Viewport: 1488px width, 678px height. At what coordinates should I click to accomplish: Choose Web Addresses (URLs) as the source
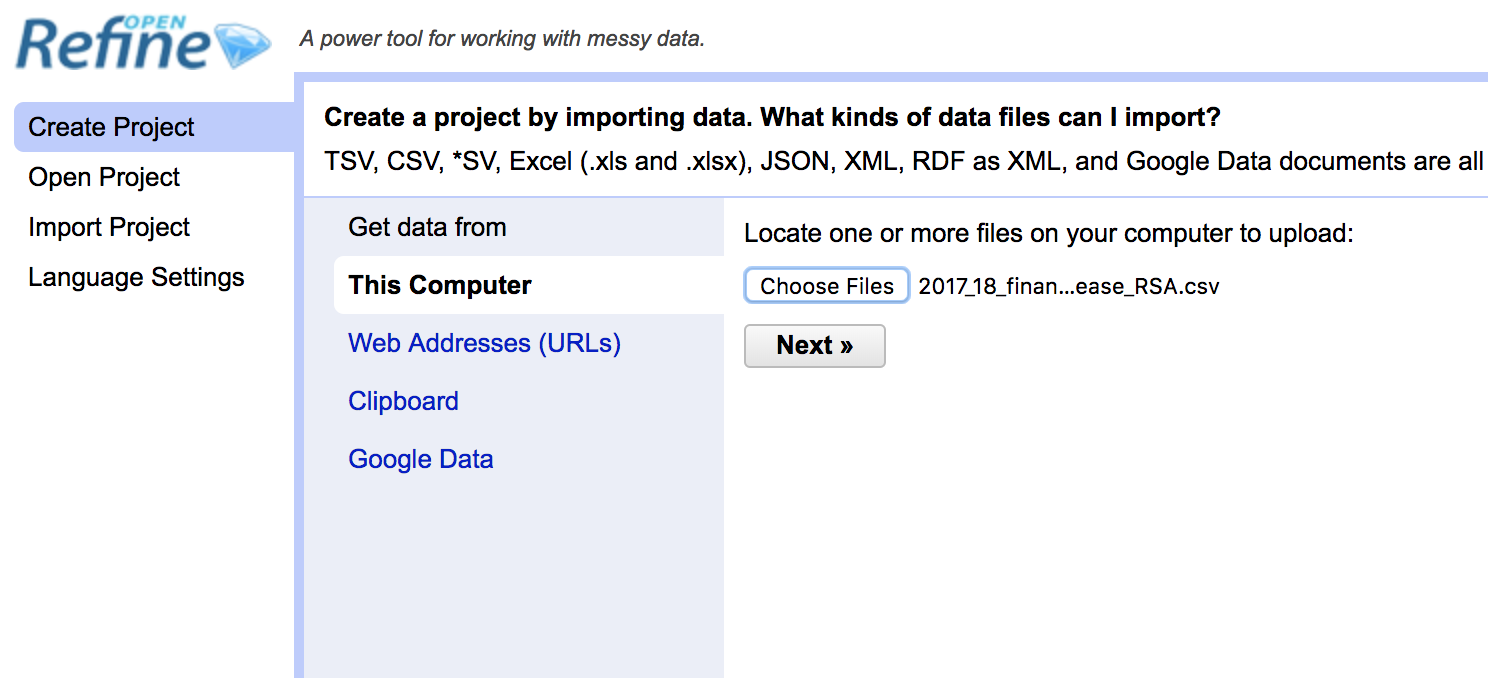[484, 343]
